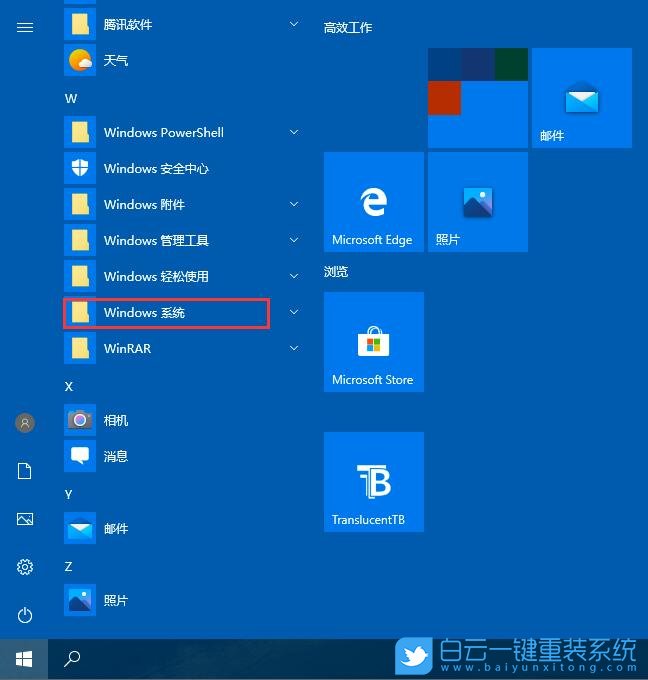The width and height of the screenshot is (648, 680).
Task: Open the hamburger menu at top left
Action: click(x=25, y=27)
